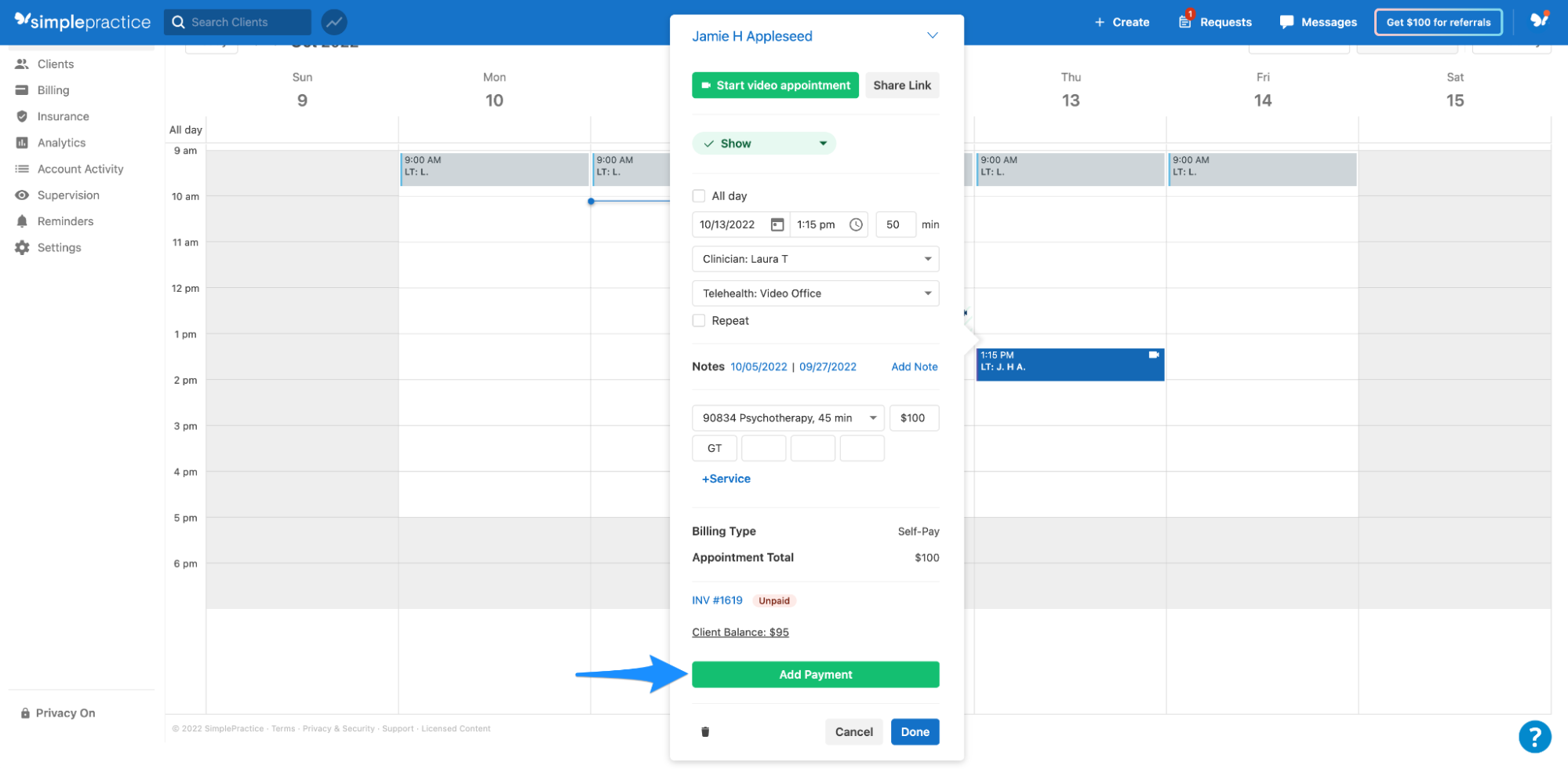Click the SimplePractice logo

(x=82, y=21)
